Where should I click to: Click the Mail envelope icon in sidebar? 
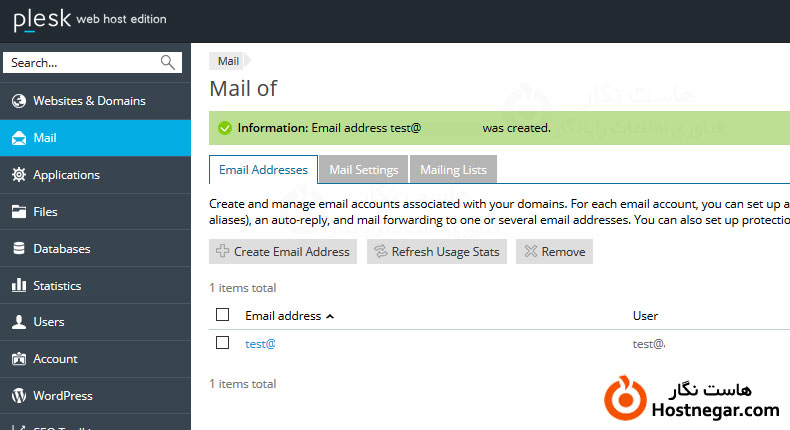click(x=18, y=138)
